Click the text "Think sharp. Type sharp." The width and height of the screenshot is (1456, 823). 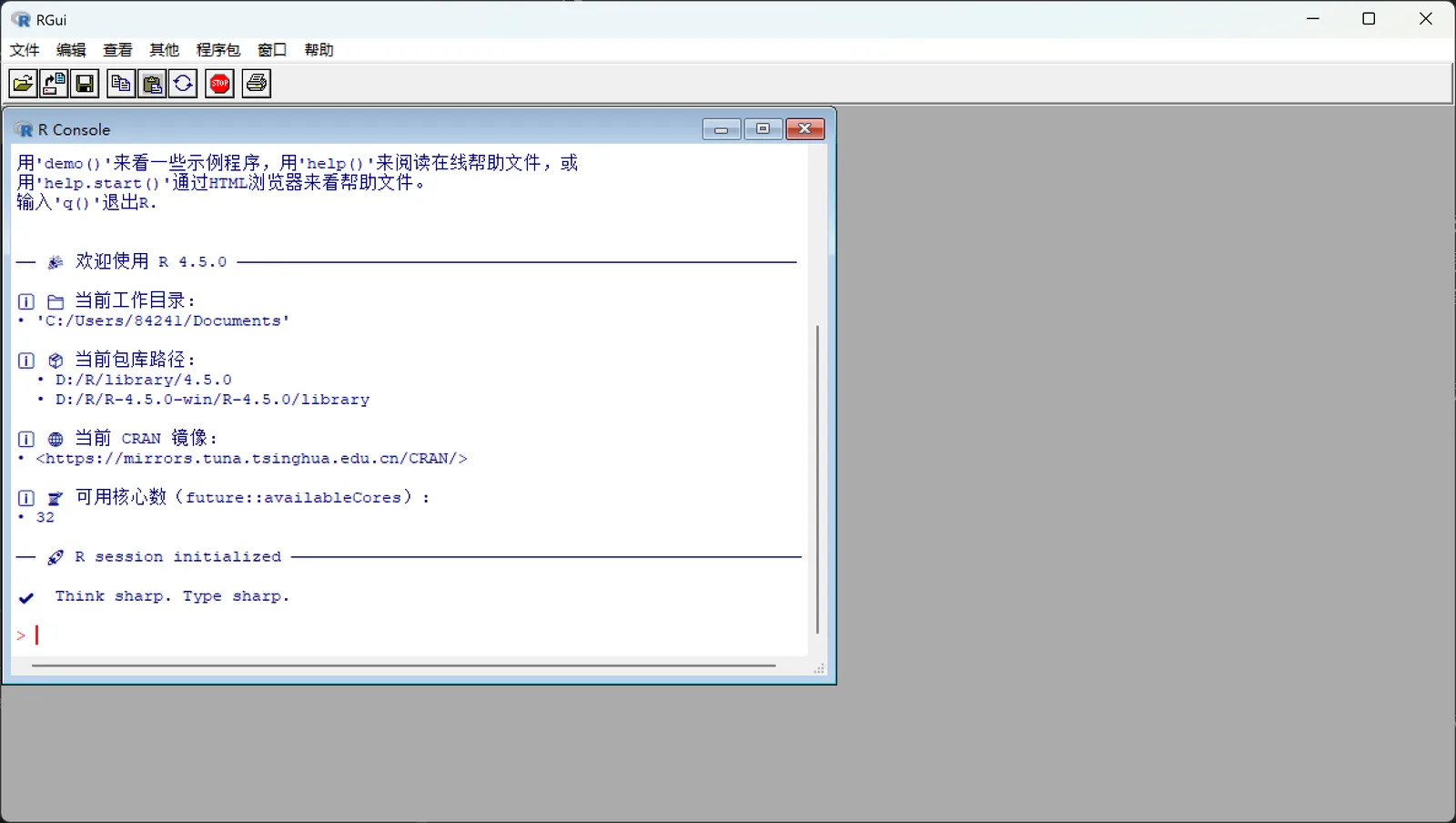coord(172,596)
